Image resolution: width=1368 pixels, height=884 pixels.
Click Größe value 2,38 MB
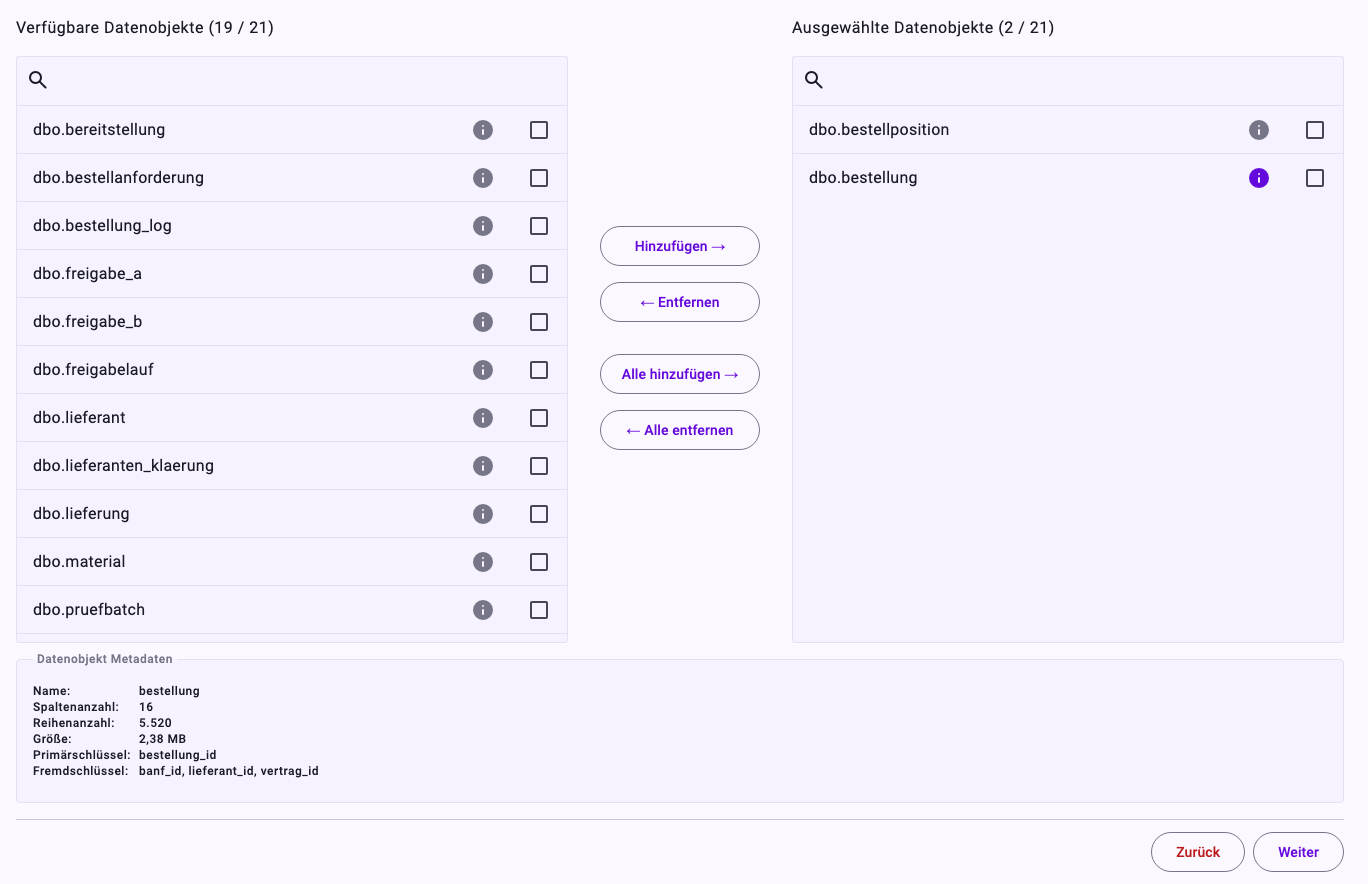coord(162,739)
